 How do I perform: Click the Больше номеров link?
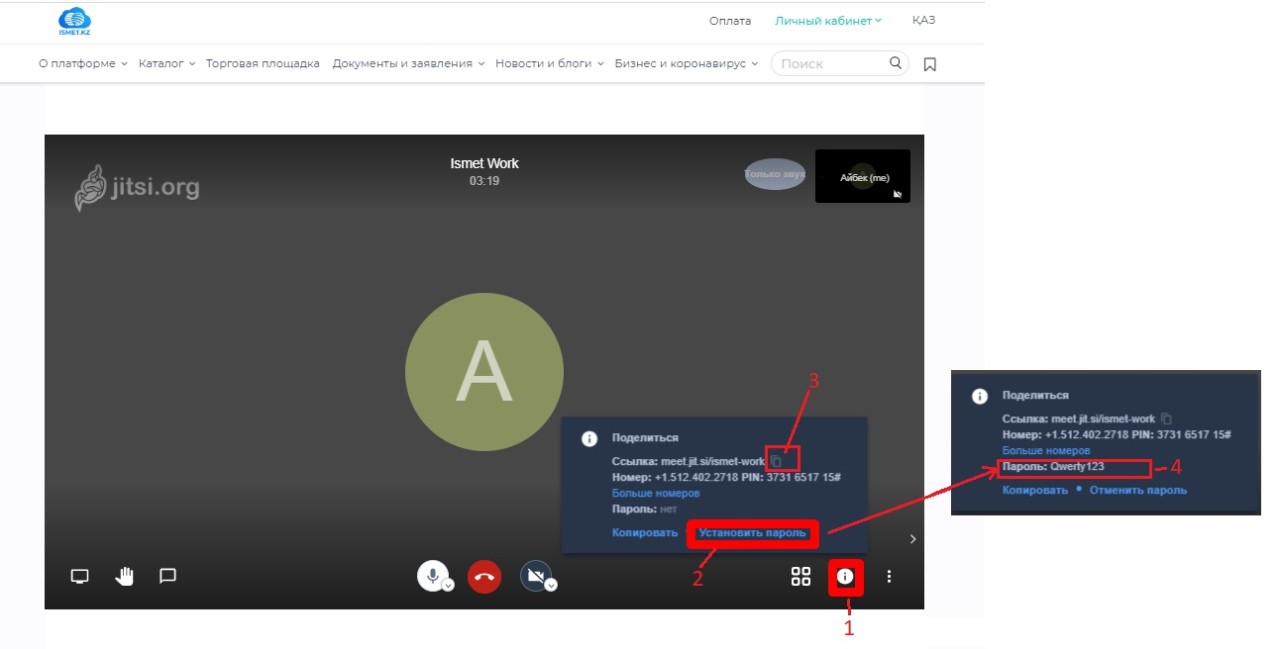pos(655,493)
